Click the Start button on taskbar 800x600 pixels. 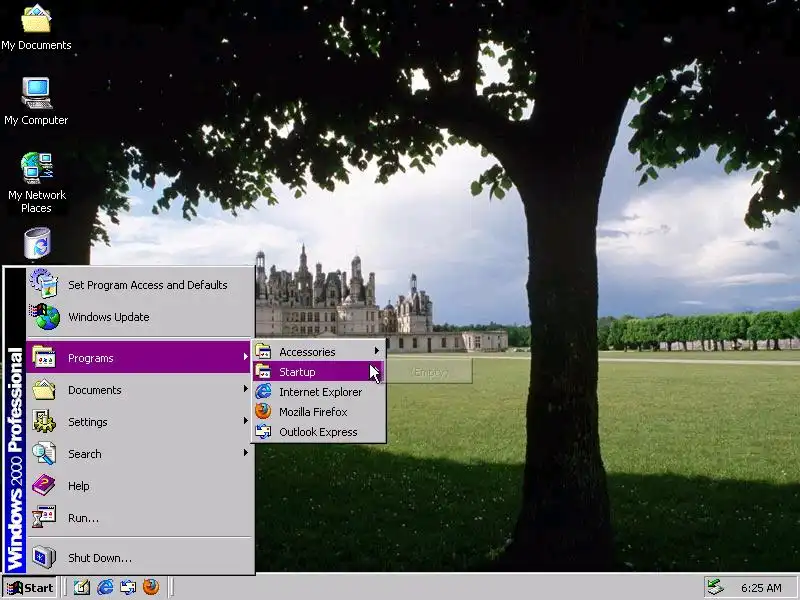pos(29,588)
